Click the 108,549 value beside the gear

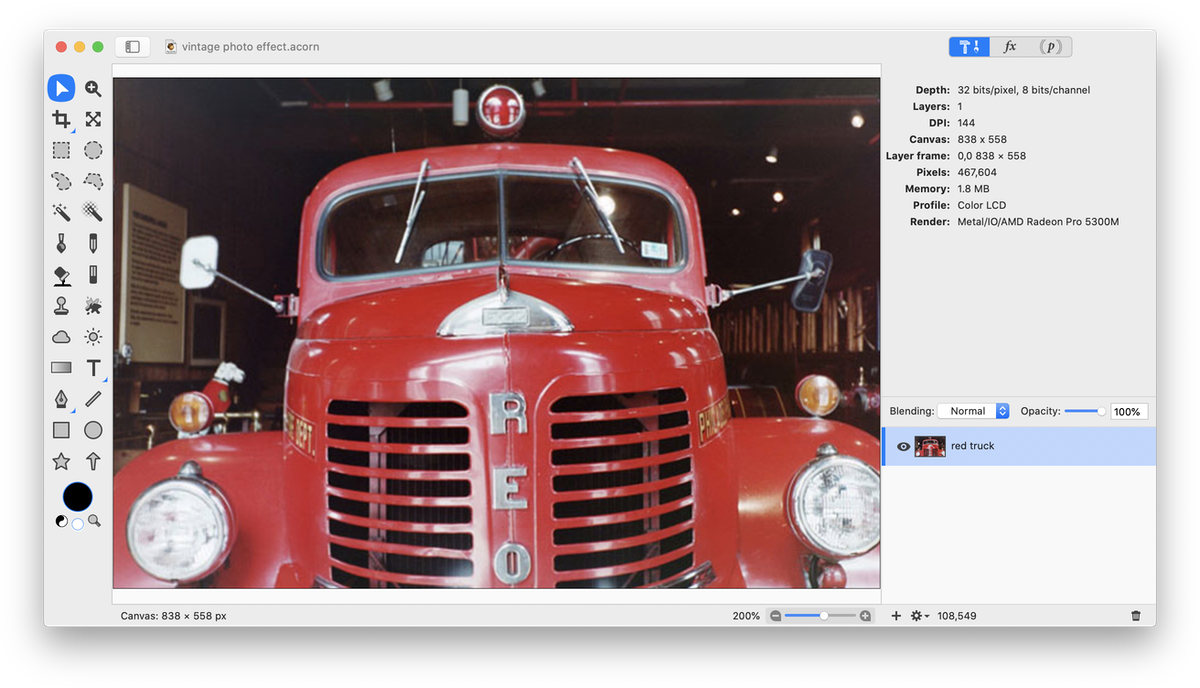tap(957, 616)
